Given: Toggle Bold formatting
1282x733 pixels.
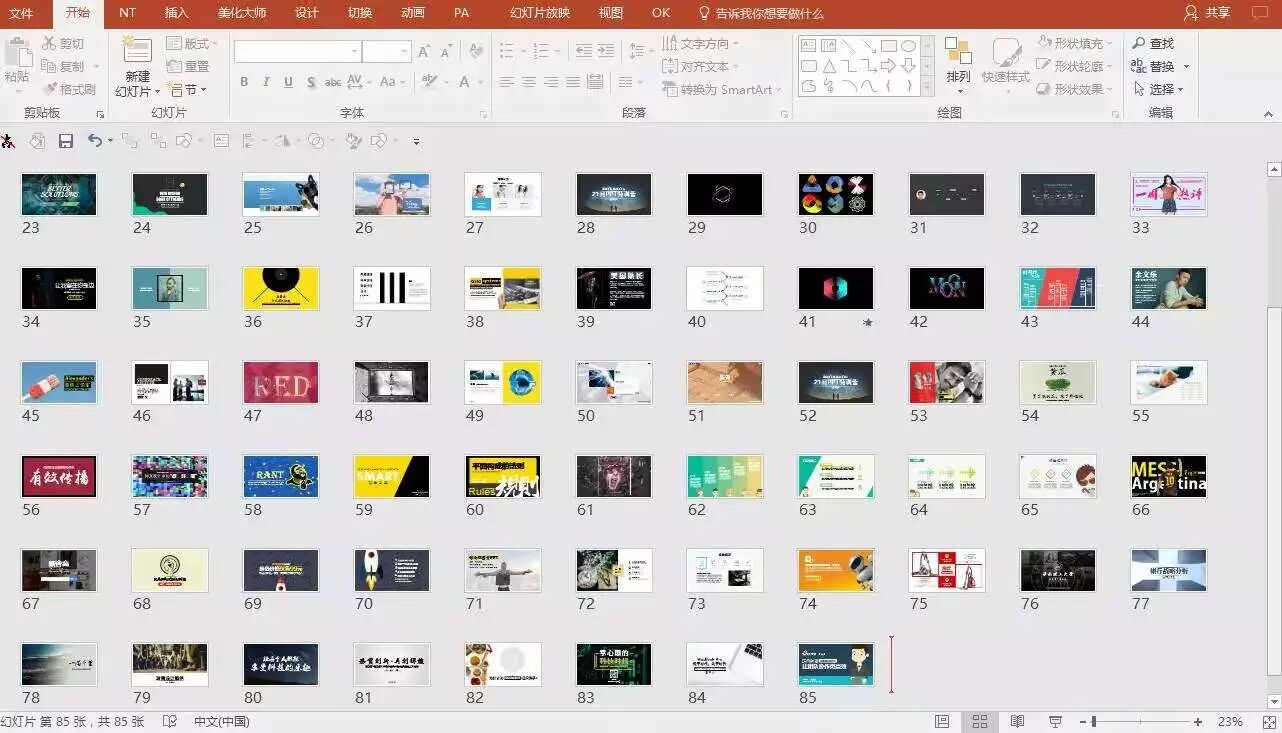Looking at the screenshot, I should pos(243,82).
